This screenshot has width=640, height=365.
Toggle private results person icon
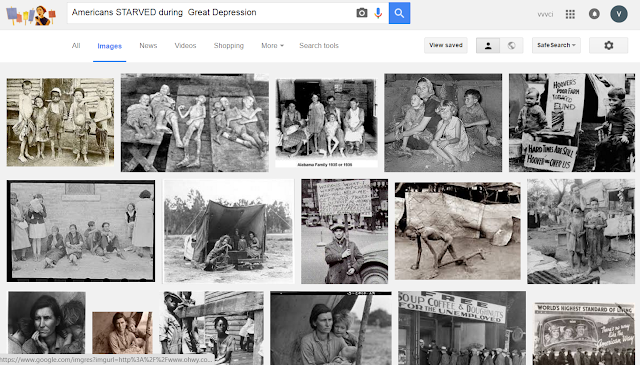click(488, 45)
